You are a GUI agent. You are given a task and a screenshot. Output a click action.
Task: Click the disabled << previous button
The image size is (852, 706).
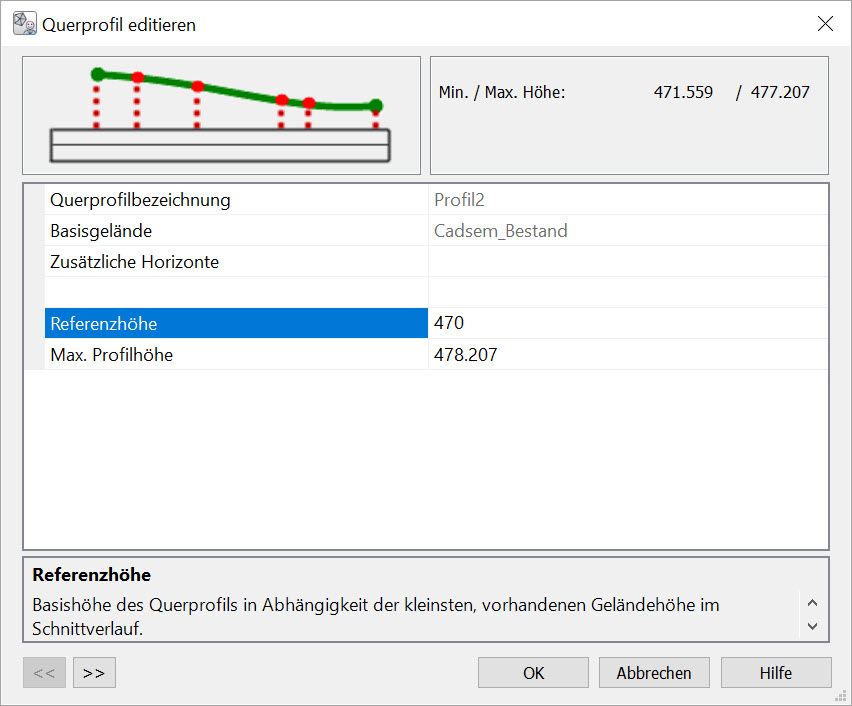point(44,673)
